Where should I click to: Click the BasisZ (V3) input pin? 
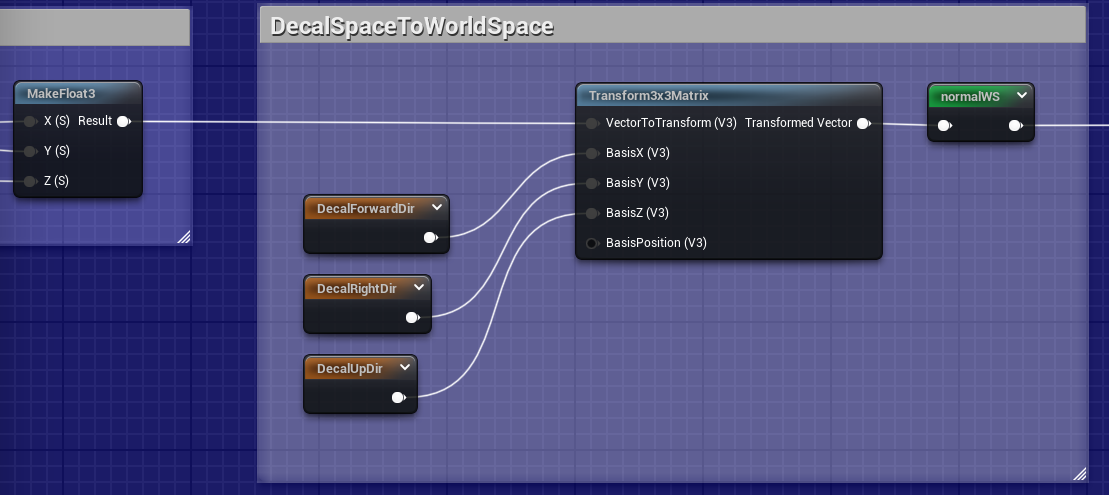(x=592, y=213)
